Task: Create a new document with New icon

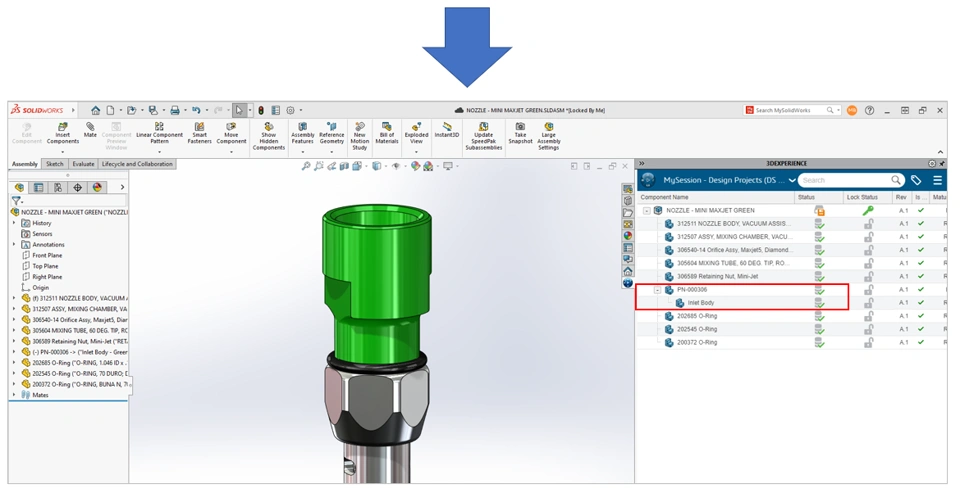Action: pyautogui.click(x=111, y=110)
